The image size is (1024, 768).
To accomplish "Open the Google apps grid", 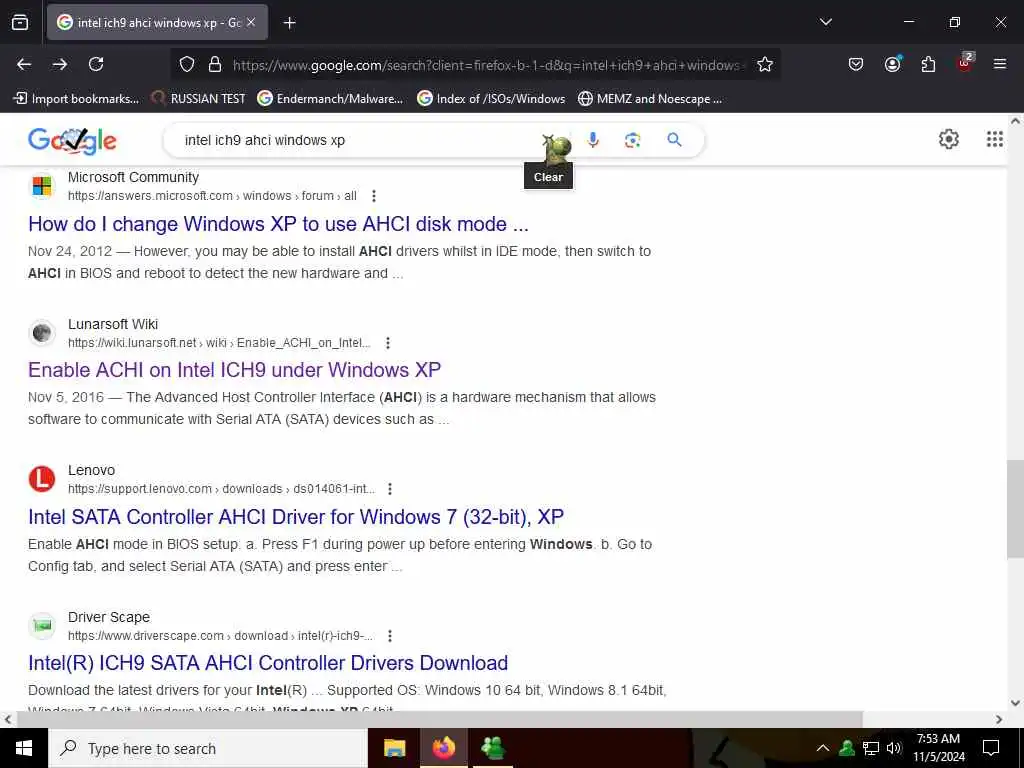I will (995, 138).
